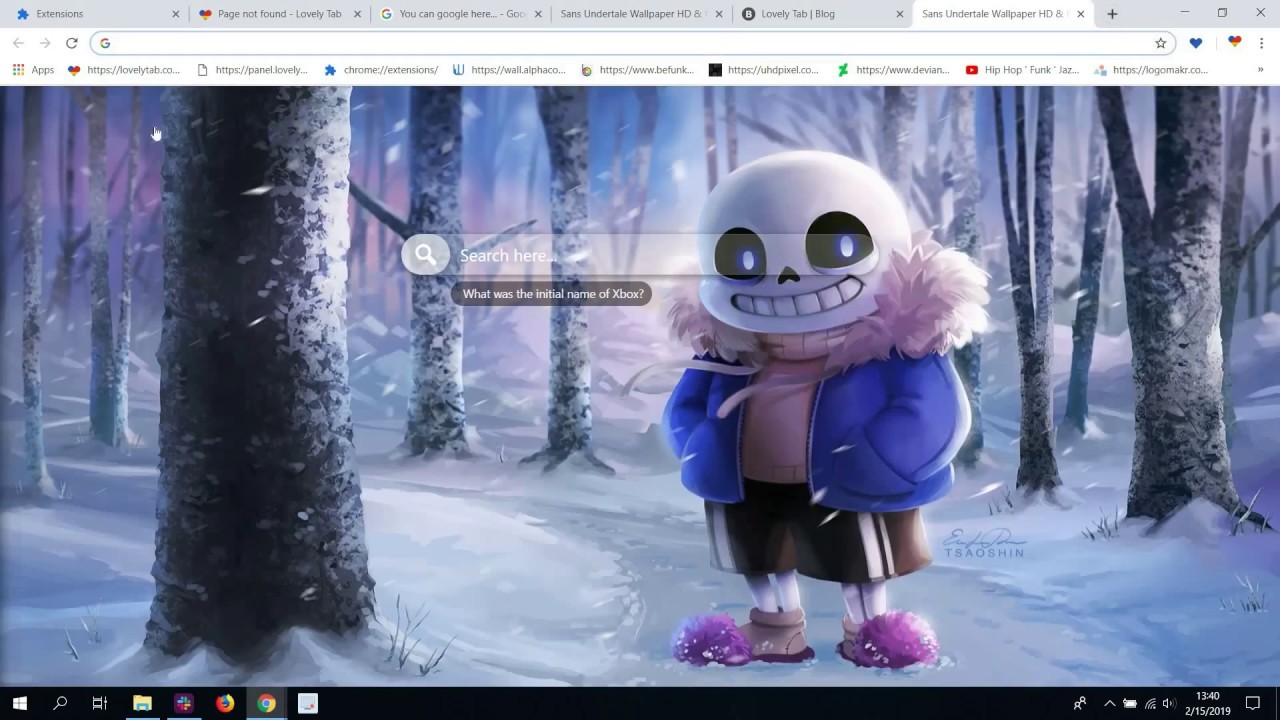The height and width of the screenshot is (720, 1280).
Task: Click the Apps link in bookmarks bar
Action: pyautogui.click(x=42, y=70)
